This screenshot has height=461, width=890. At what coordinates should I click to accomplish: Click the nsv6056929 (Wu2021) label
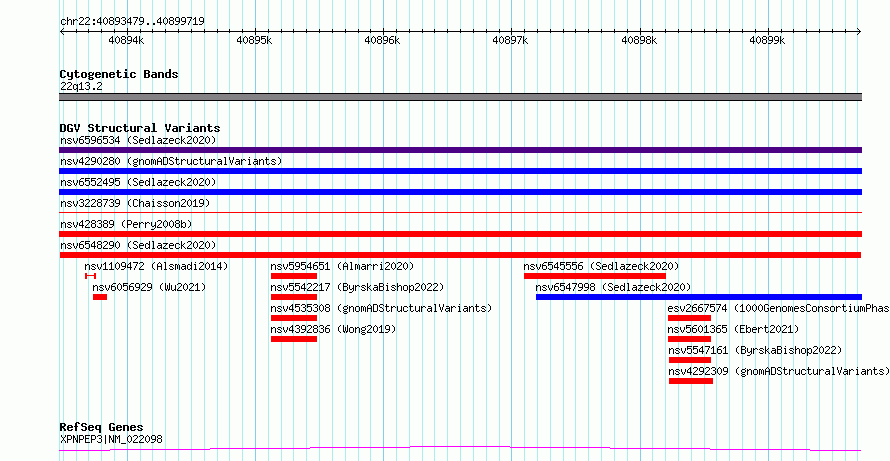pos(149,287)
